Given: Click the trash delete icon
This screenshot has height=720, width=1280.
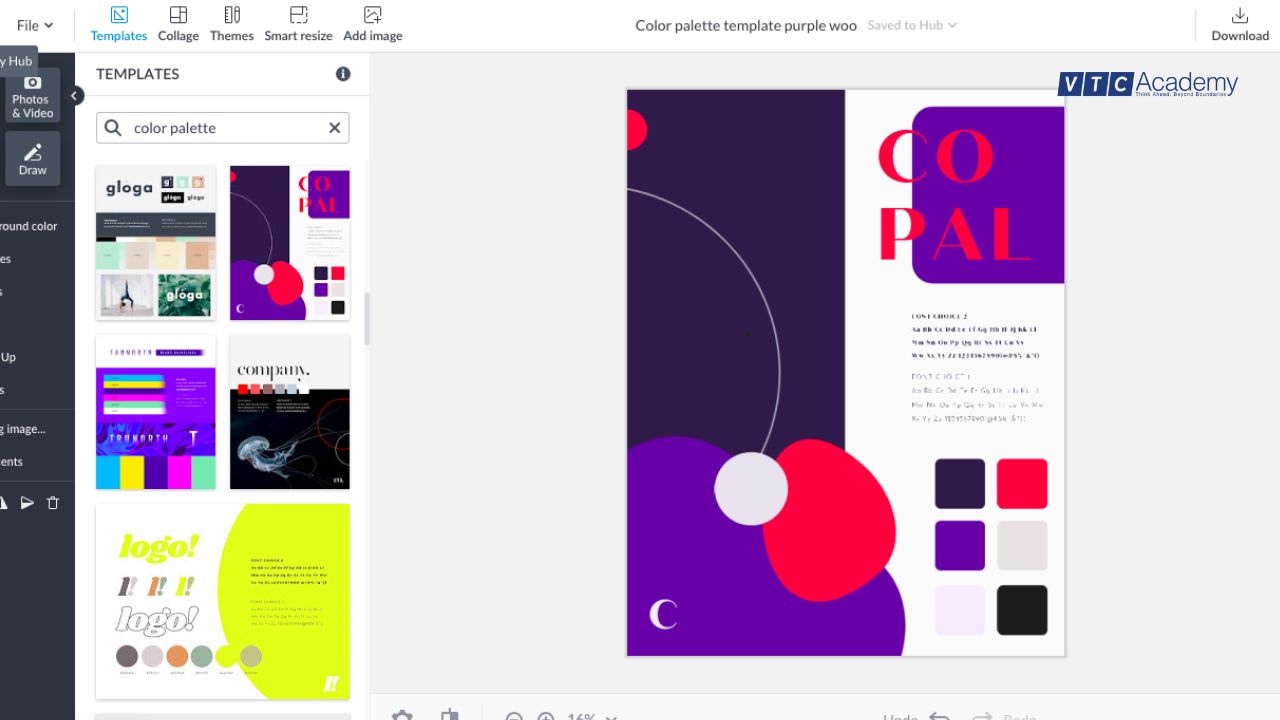Looking at the screenshot, I should pyautogui.click(x=53, y=503).
